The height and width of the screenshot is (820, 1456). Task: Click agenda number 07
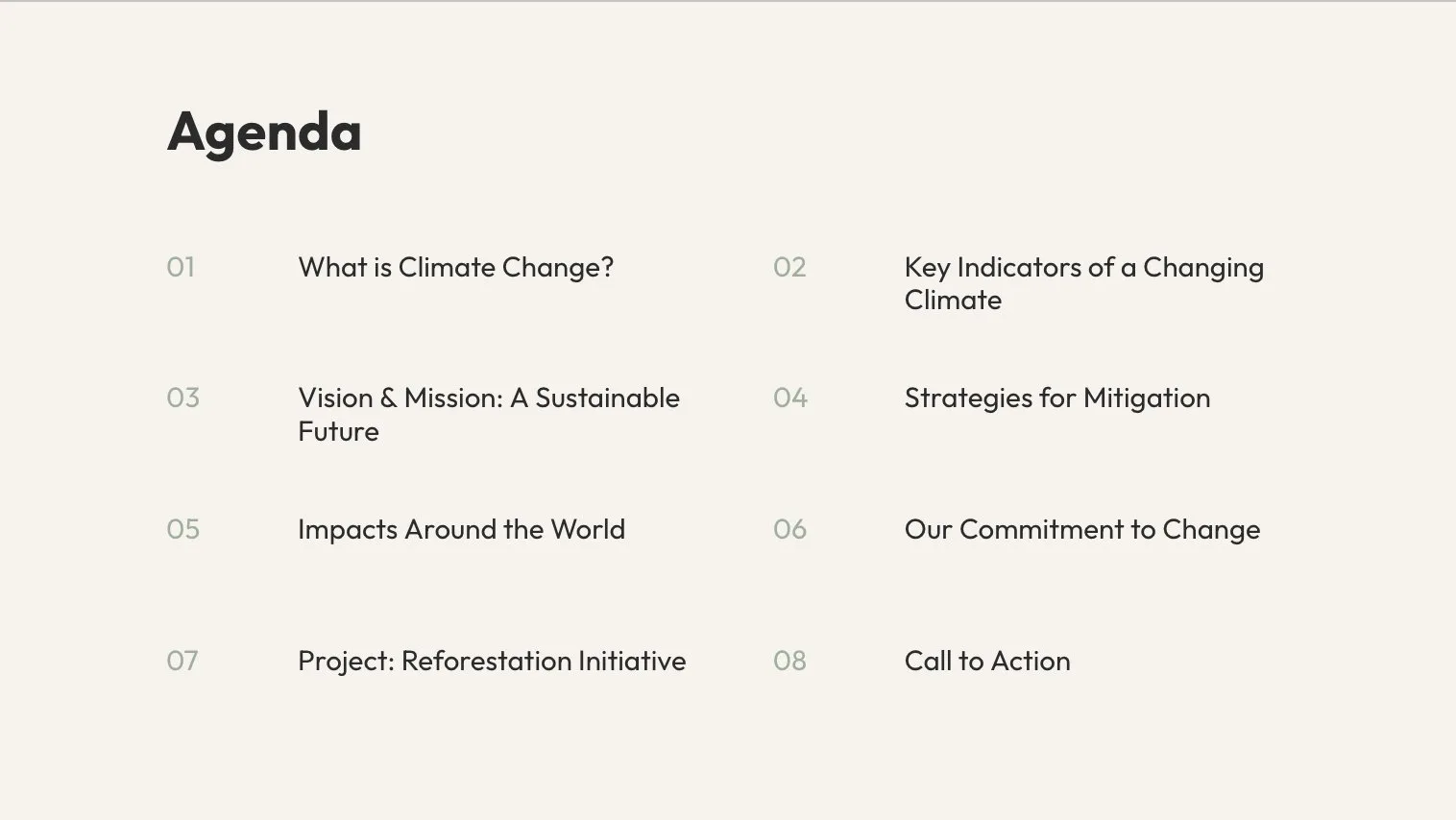182,661
